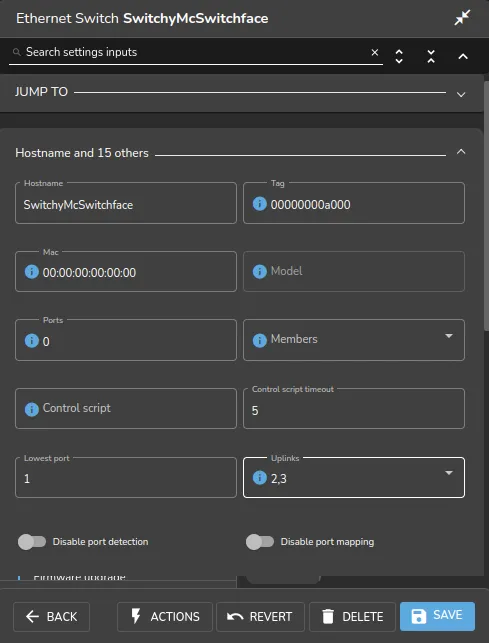The height and width of the screenshot is (643, 489).
Task: Show info for the Control script field
Action: click(32, 409)
